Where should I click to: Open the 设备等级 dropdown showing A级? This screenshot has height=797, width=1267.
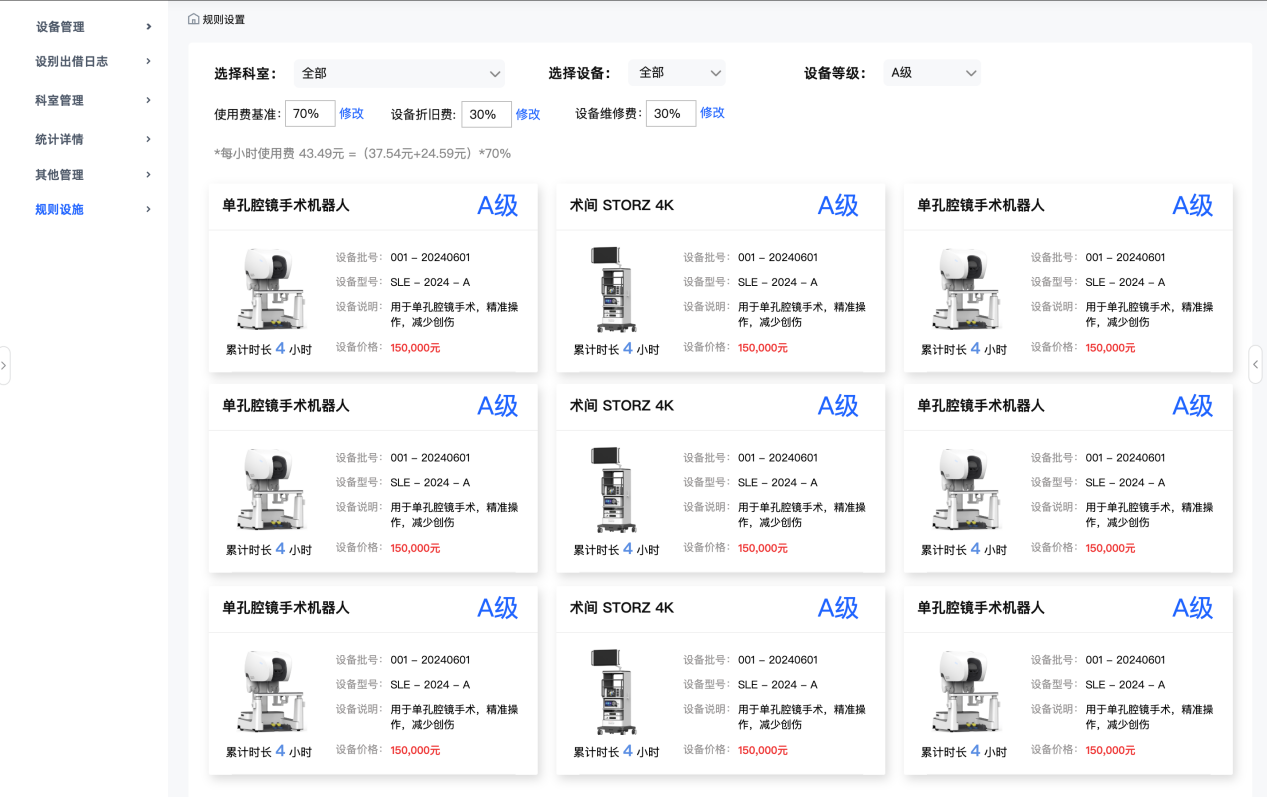932,73
